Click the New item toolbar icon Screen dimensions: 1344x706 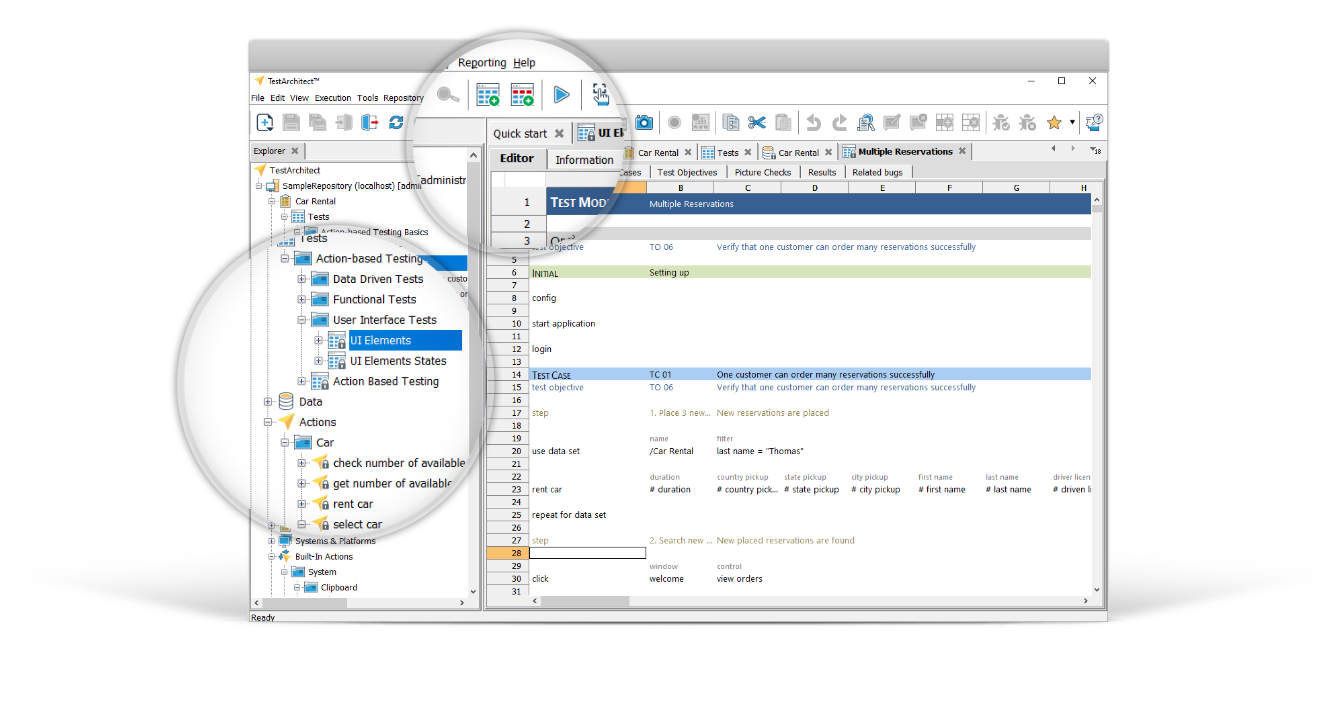pos(265,122)
